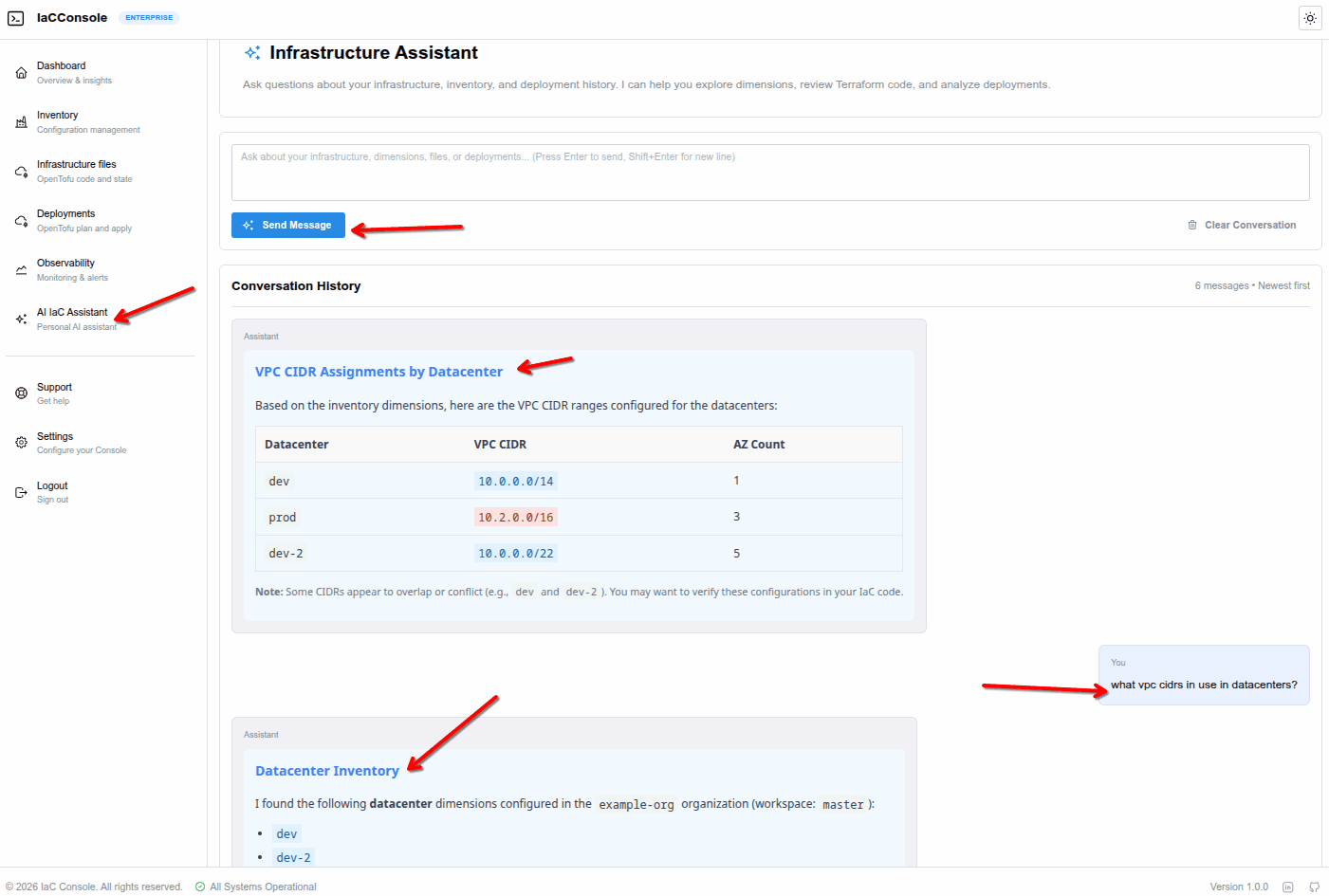Click the Infrastructure files cloud icon
This screenshot has height=896, width=1329.
tap(20, 171)
